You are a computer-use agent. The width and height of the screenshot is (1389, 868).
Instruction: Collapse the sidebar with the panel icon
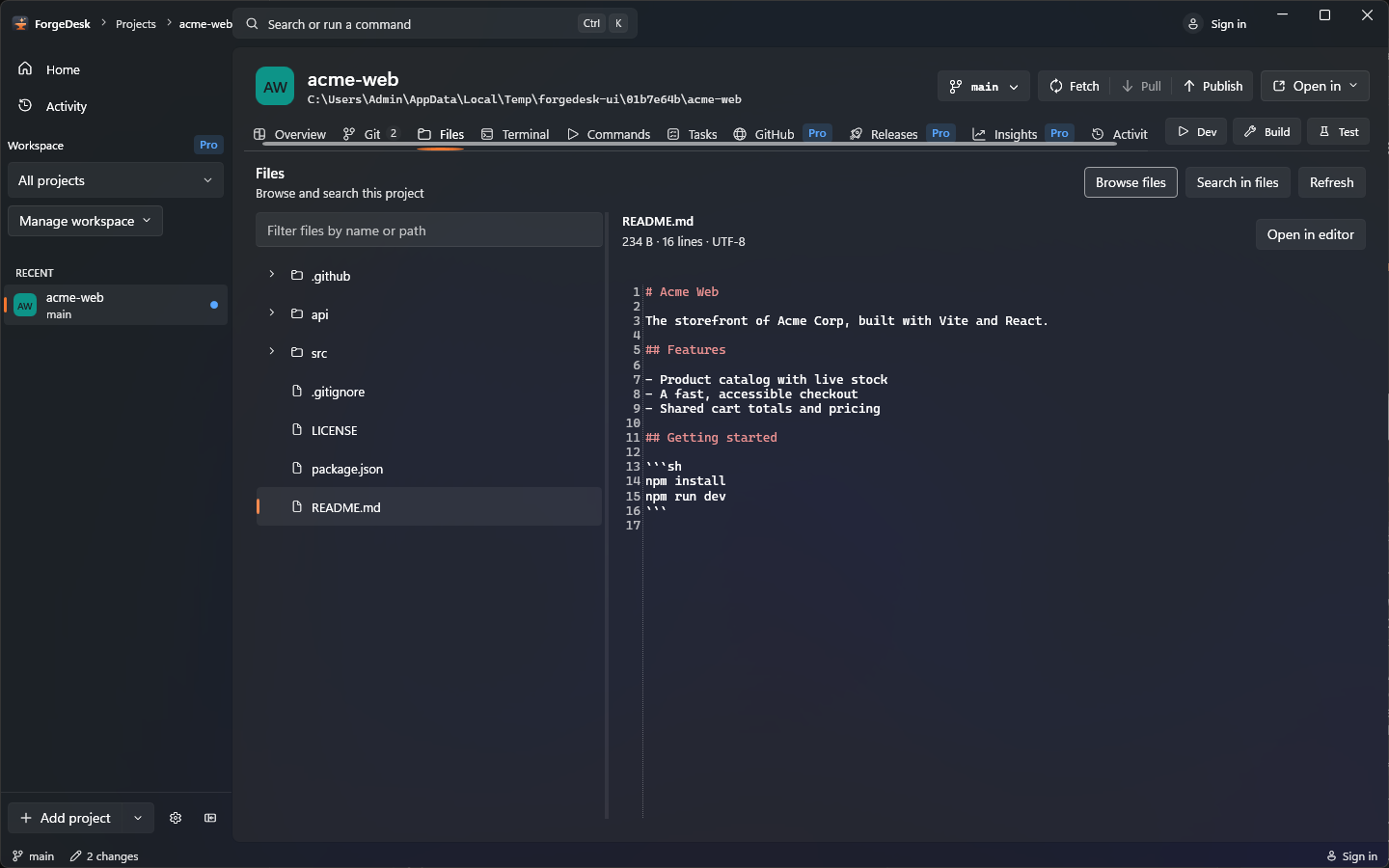pyautogui.click(x=210, y=818)
